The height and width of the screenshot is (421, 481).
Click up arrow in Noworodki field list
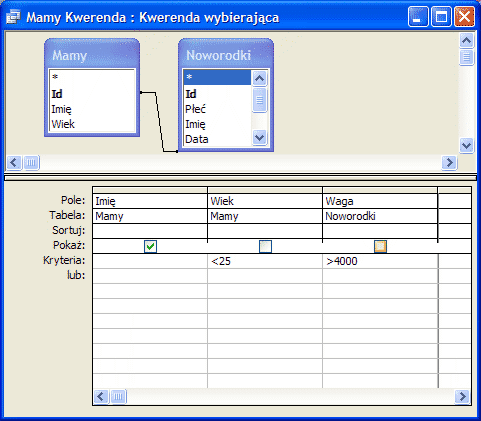pos(259,79)
